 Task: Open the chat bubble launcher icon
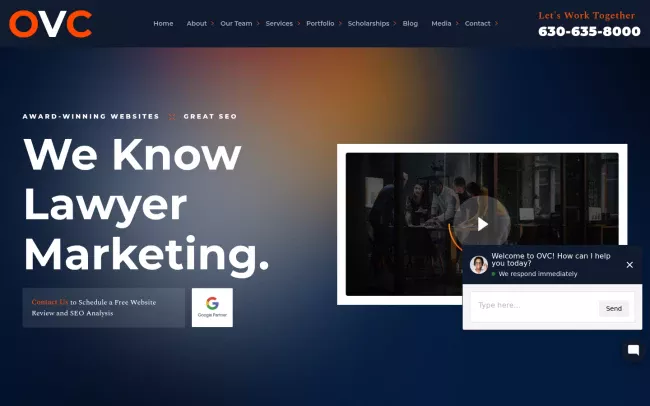[x=633, y=350]
